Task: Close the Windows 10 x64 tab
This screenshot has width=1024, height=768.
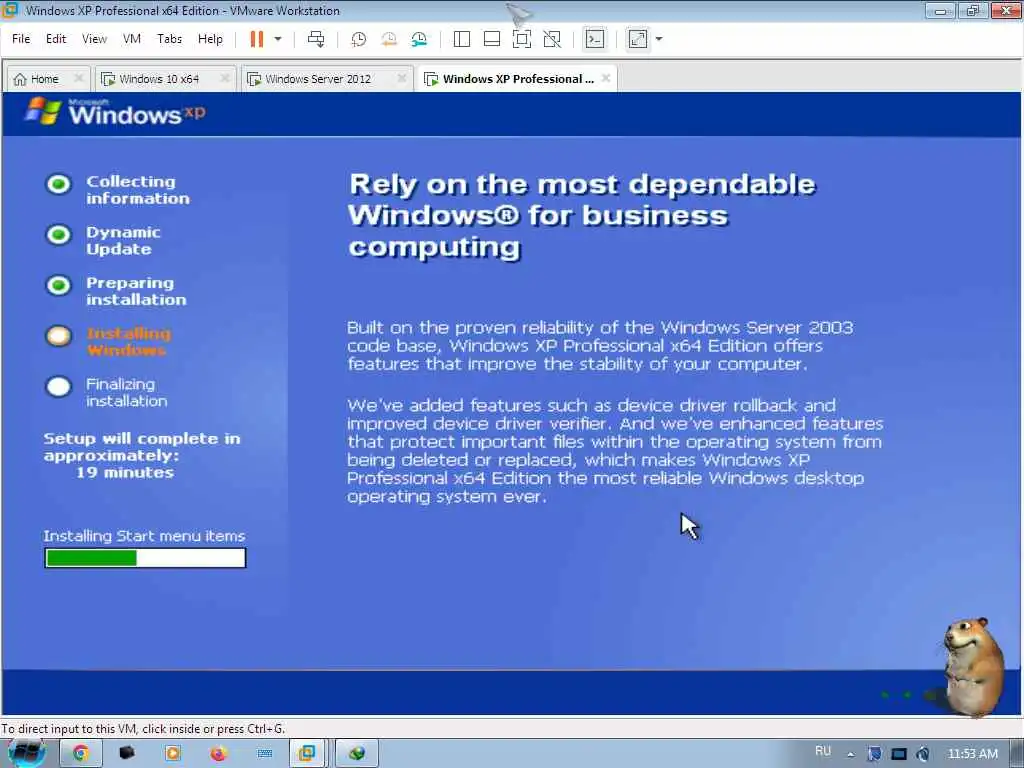Action: coord(225,78)
